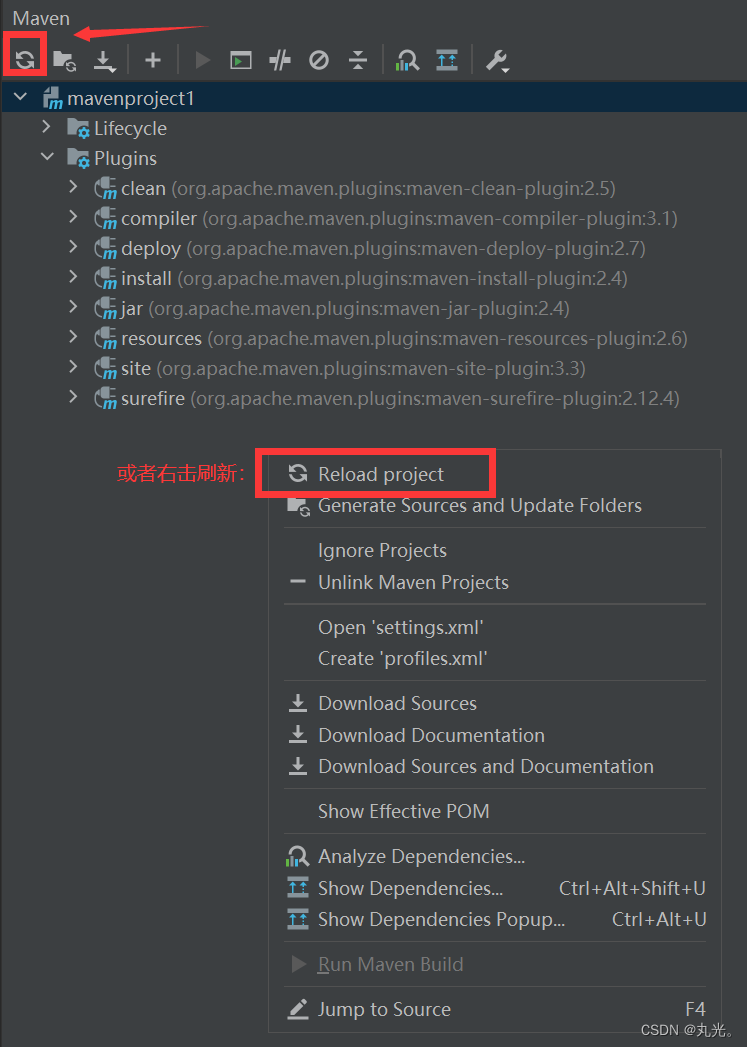Viewport: 747px width, 1047px height.
Task: Select the site plugin row
Action: (x=374, y=368)
